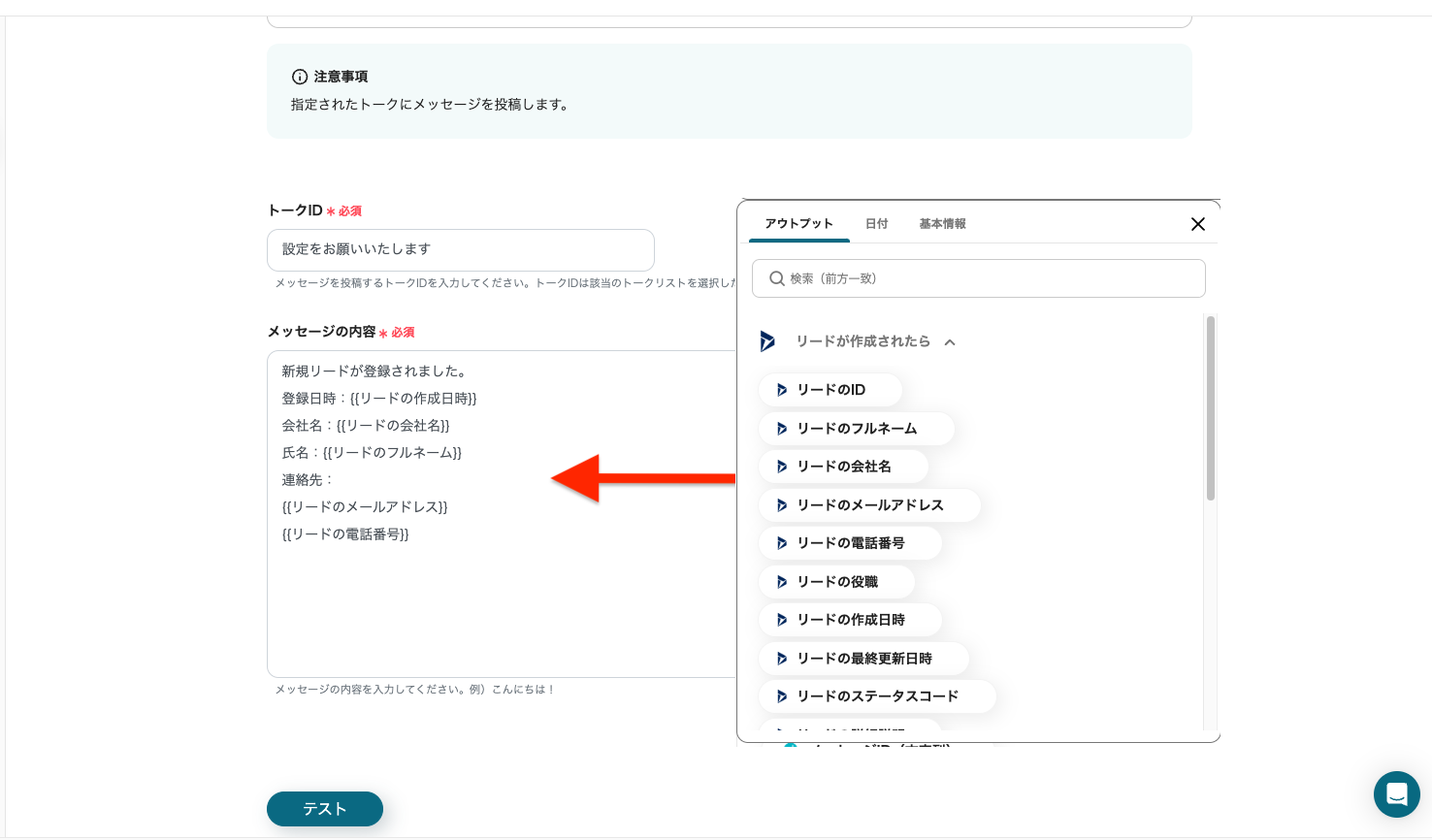Click the hint メッセージの内容を入力してください。例）こんにちは！
The width and height of the screenshot is (1432, 840).
point(415,690)
